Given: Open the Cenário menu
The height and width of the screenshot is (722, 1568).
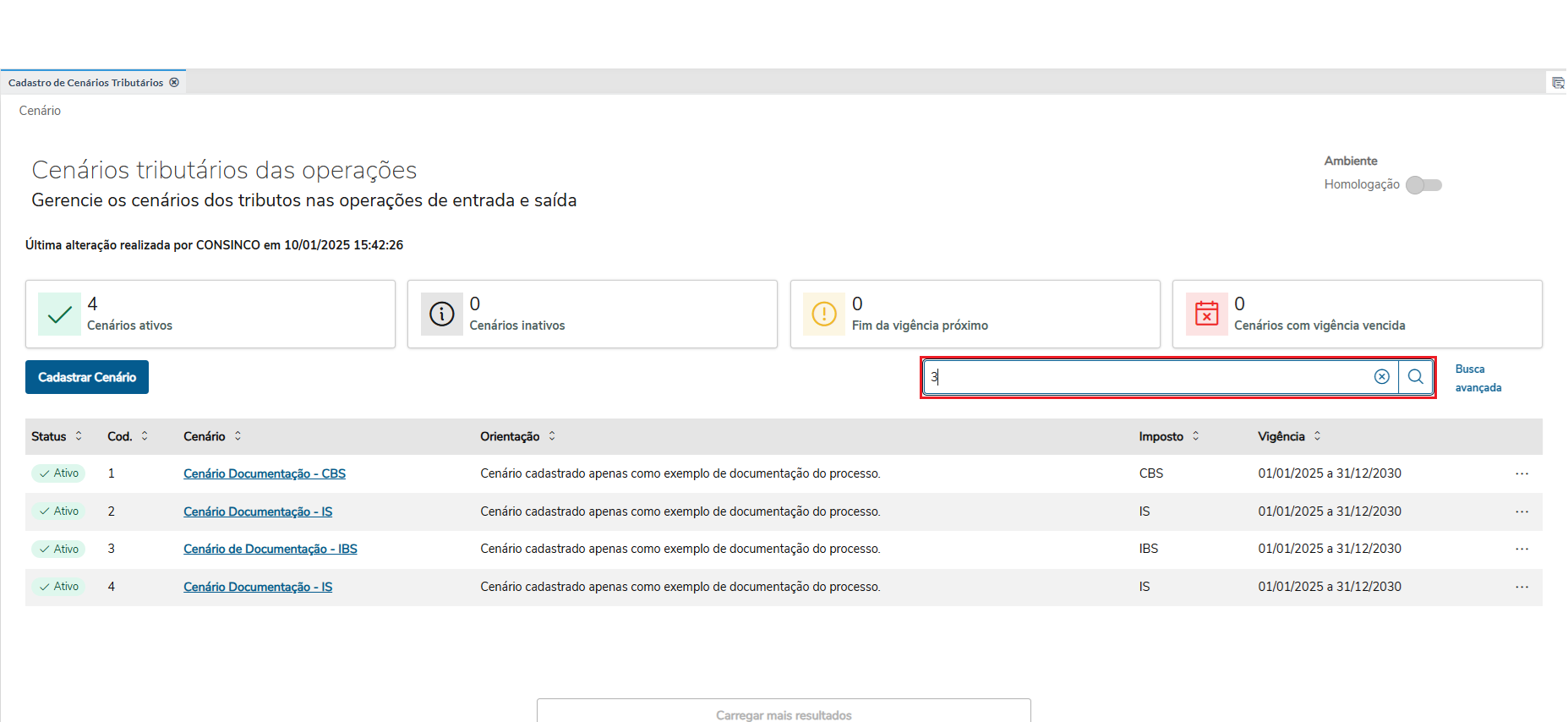Looking at the screenshot, I should [40, 111].
